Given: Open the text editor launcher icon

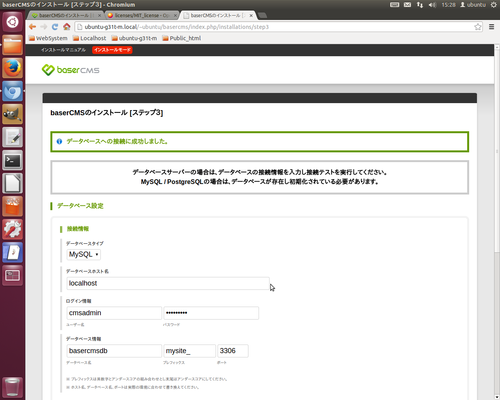Looking at the screenshot, I should tap(13, 137).
